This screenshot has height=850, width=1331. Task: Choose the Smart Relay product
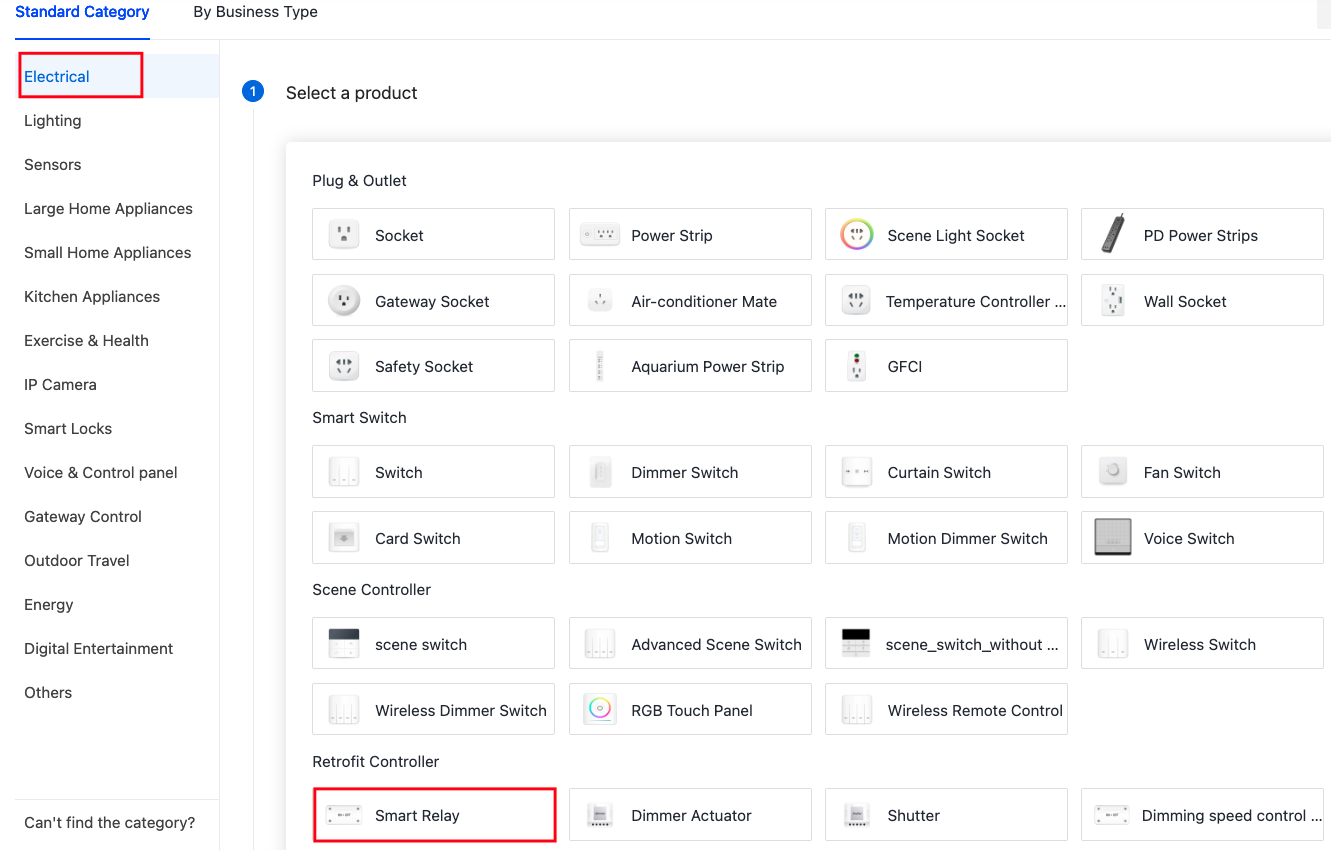pyautogui.click(x=433, y=814)
